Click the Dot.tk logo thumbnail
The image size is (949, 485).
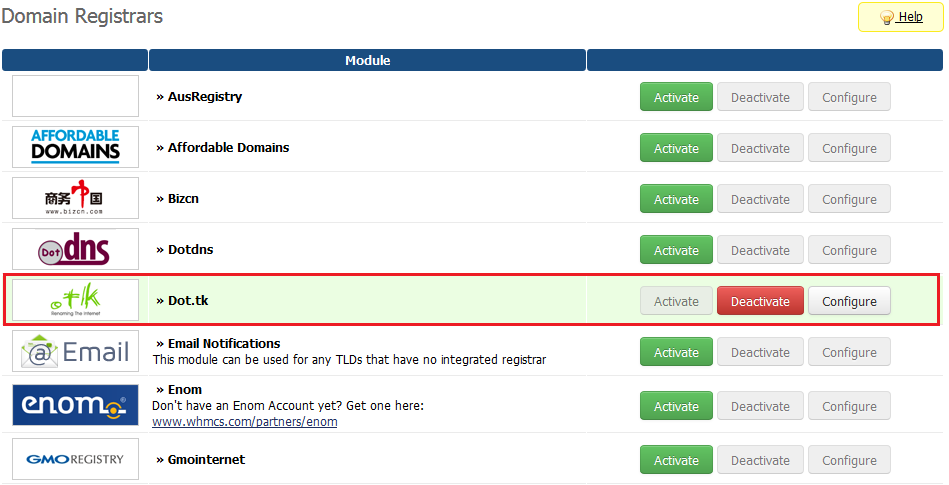pos(76,300)
